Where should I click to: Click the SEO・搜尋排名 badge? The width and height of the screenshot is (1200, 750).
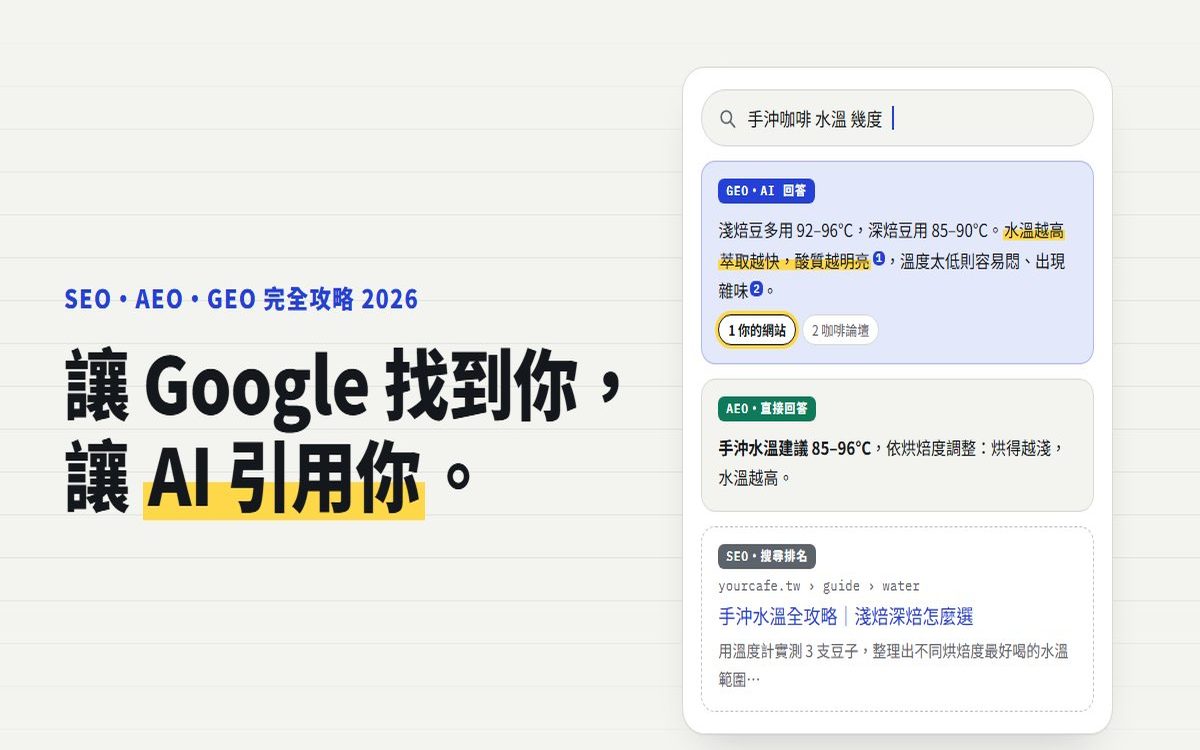[767, 556]
